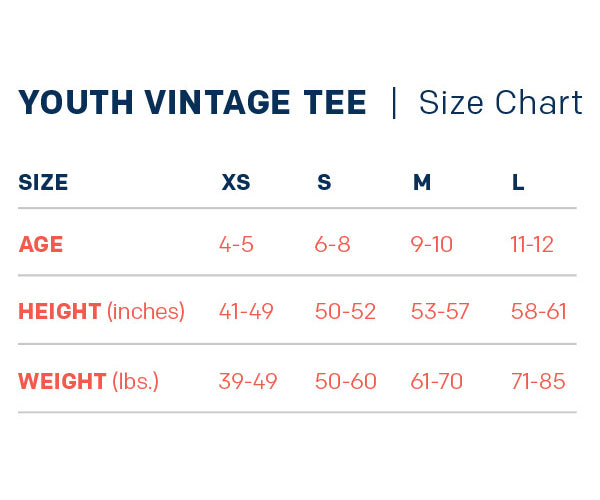Click the YOUTH VINTAGE TEE title

(x=192, y=103)
